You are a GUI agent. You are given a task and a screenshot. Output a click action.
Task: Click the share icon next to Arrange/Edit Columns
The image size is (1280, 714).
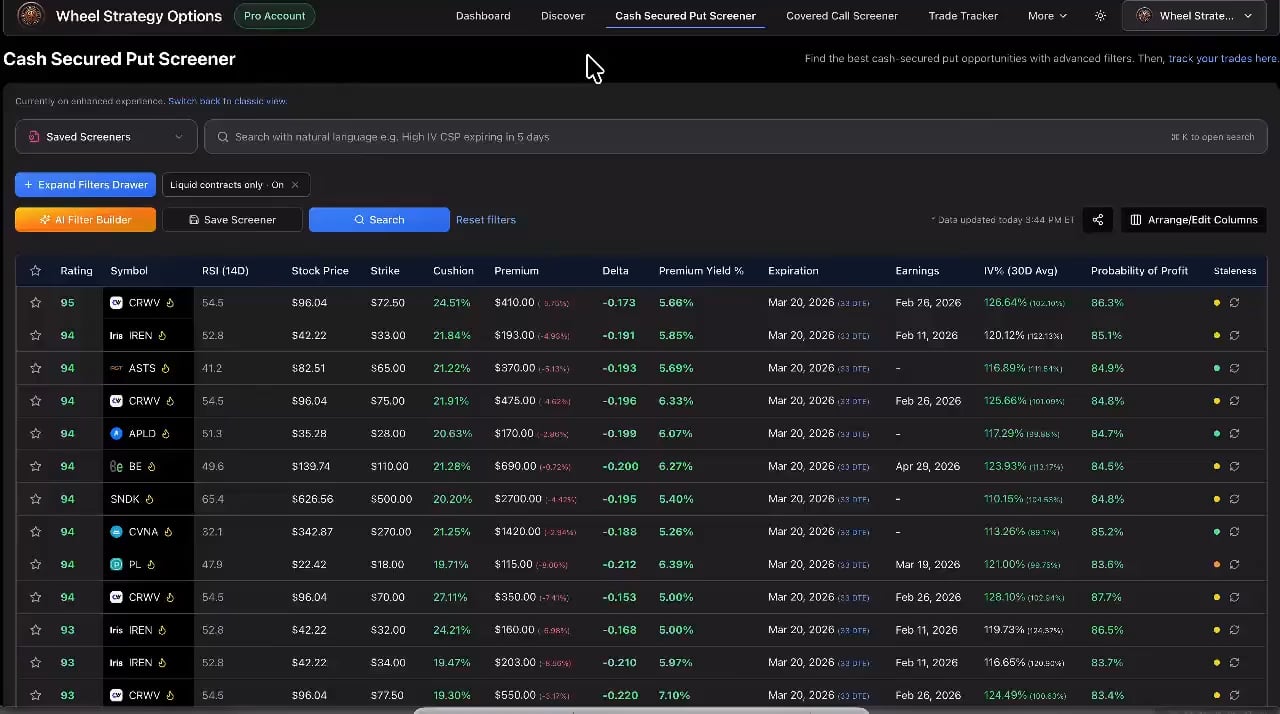1098,220
